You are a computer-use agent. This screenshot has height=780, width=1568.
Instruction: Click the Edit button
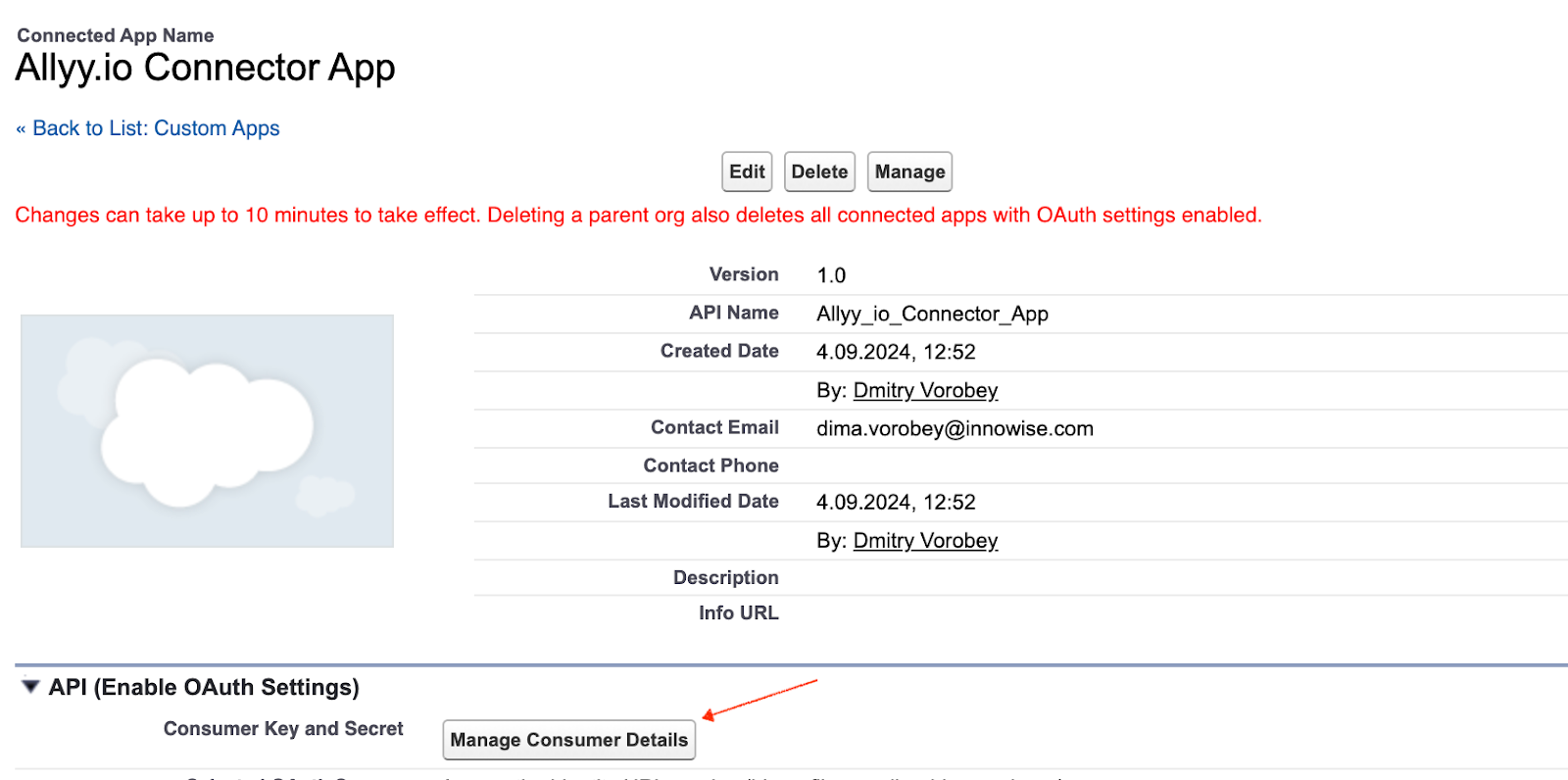pos(747,171)
